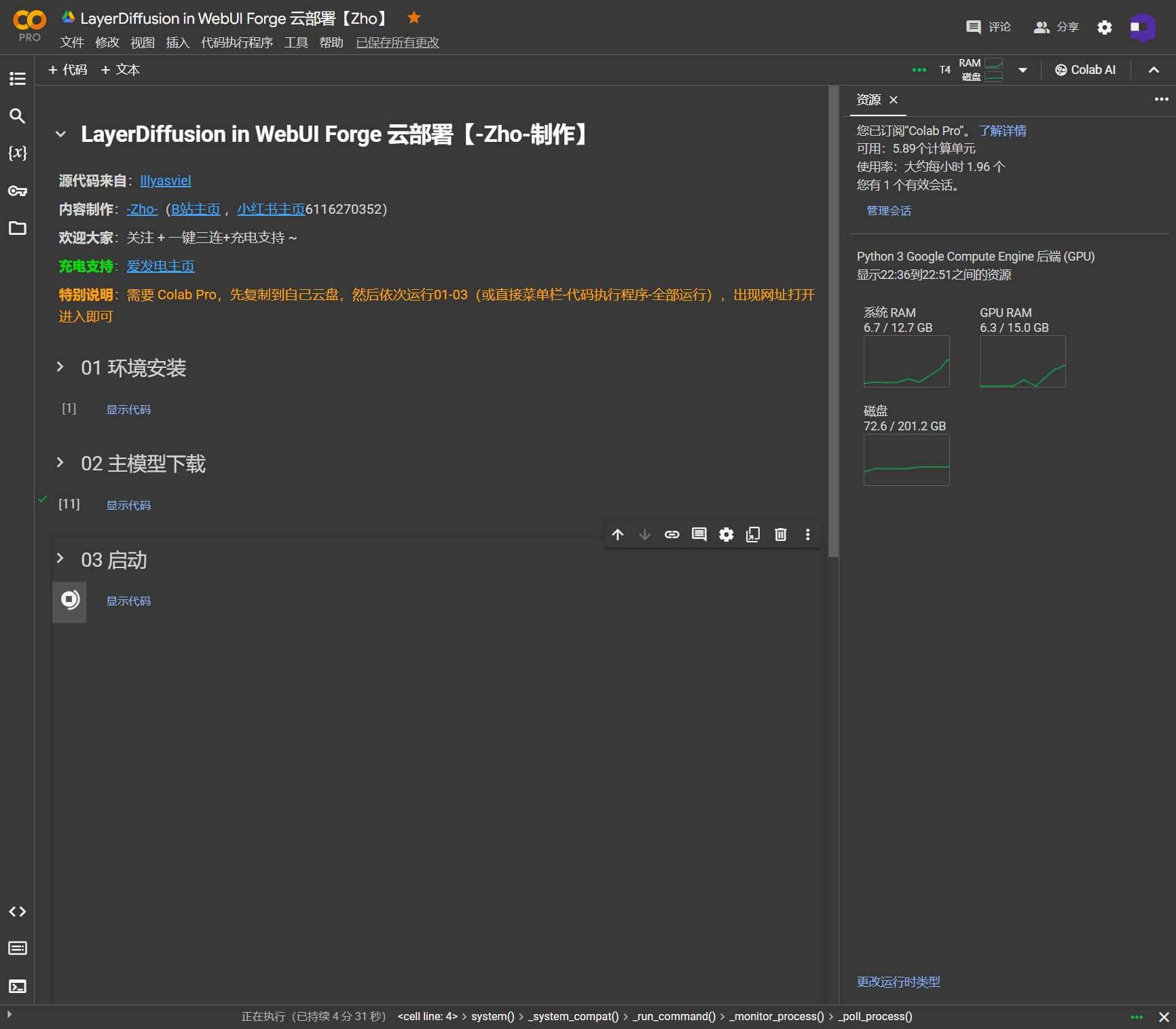
Task: Open the 爱发电主页 link
Action: pyautogui.click(x=160, y=266)
